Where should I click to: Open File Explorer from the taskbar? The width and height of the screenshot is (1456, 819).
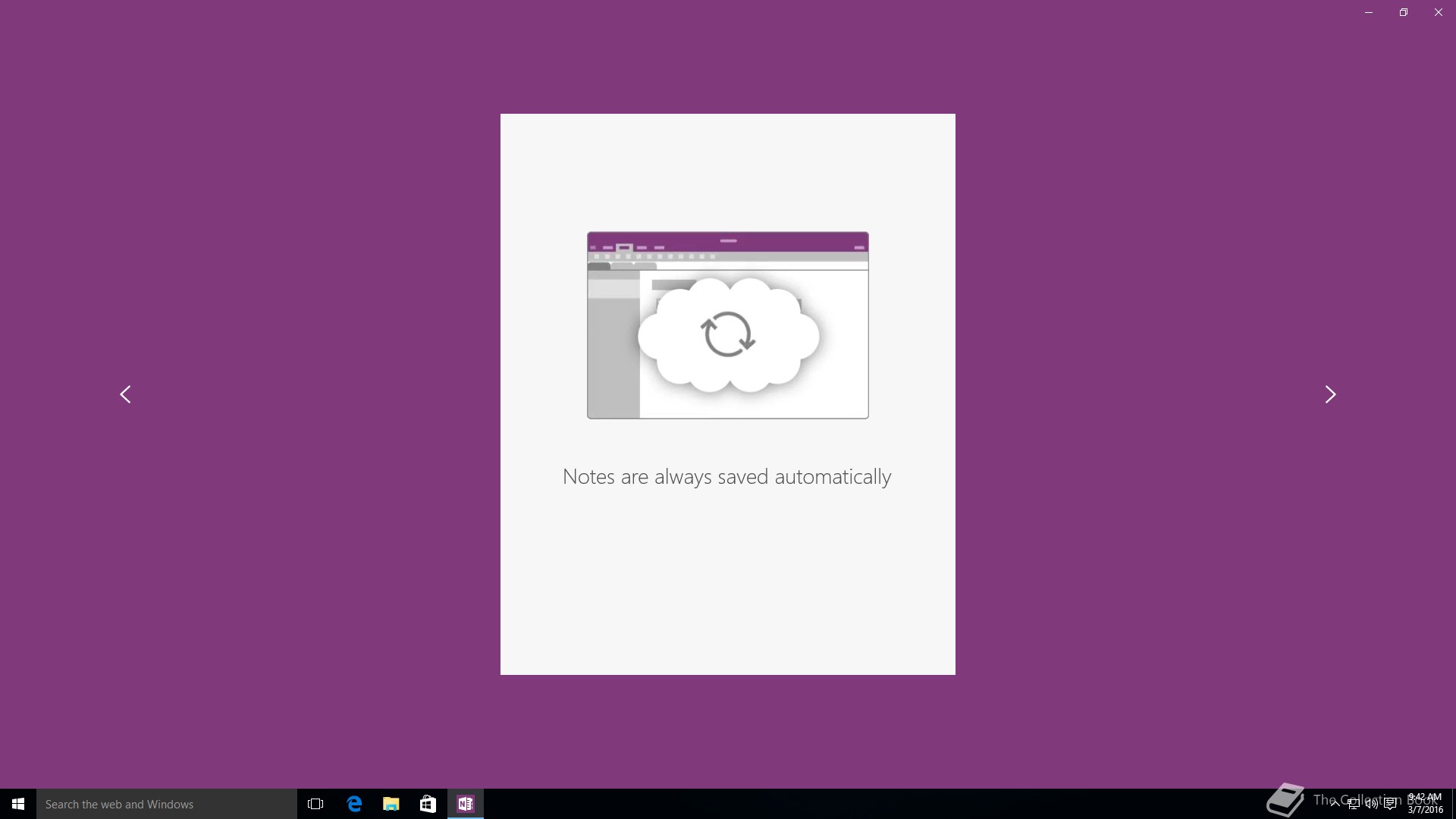391,804
